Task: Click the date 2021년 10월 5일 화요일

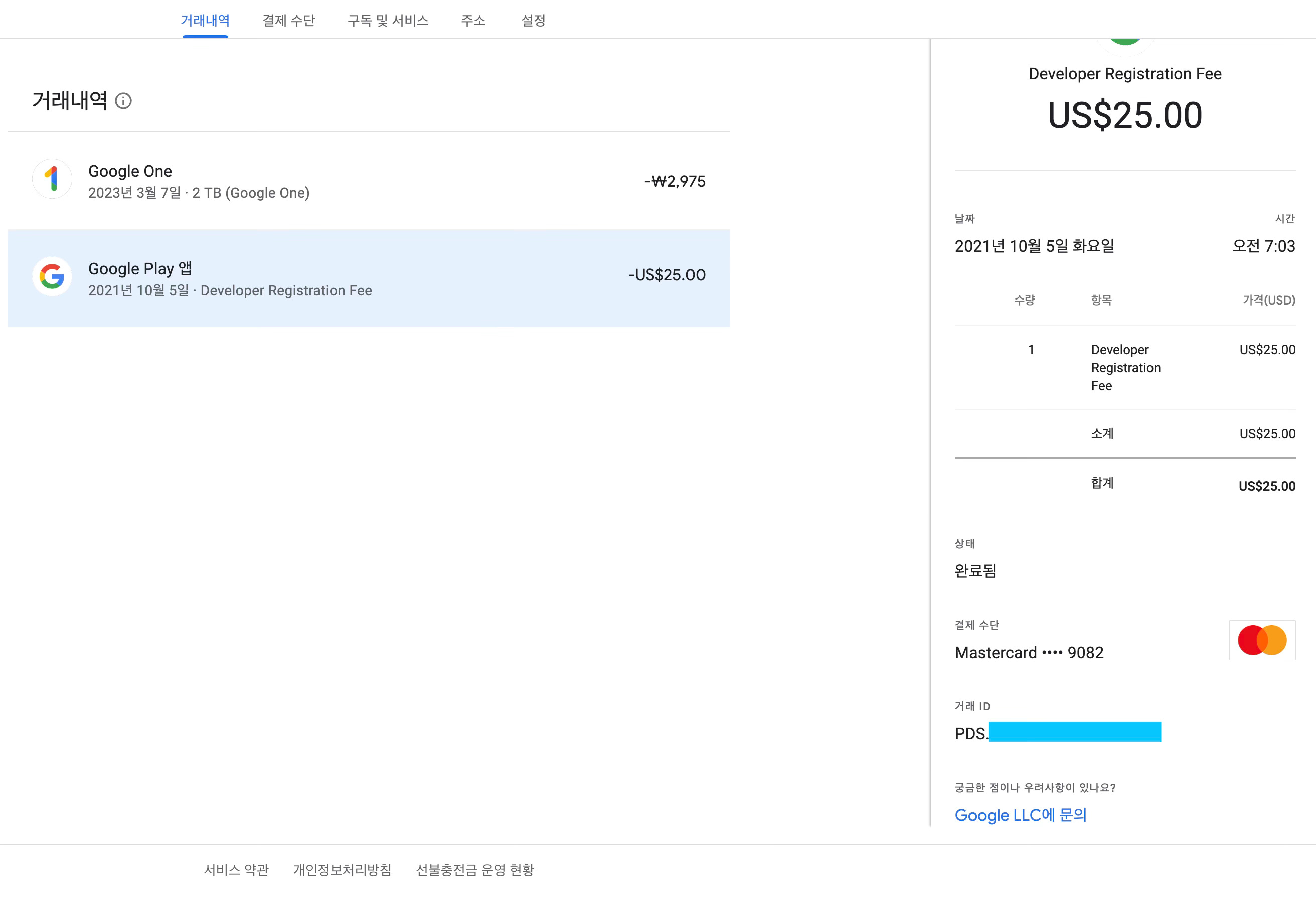Action: pyautogui.click(x=1035, y=246)
